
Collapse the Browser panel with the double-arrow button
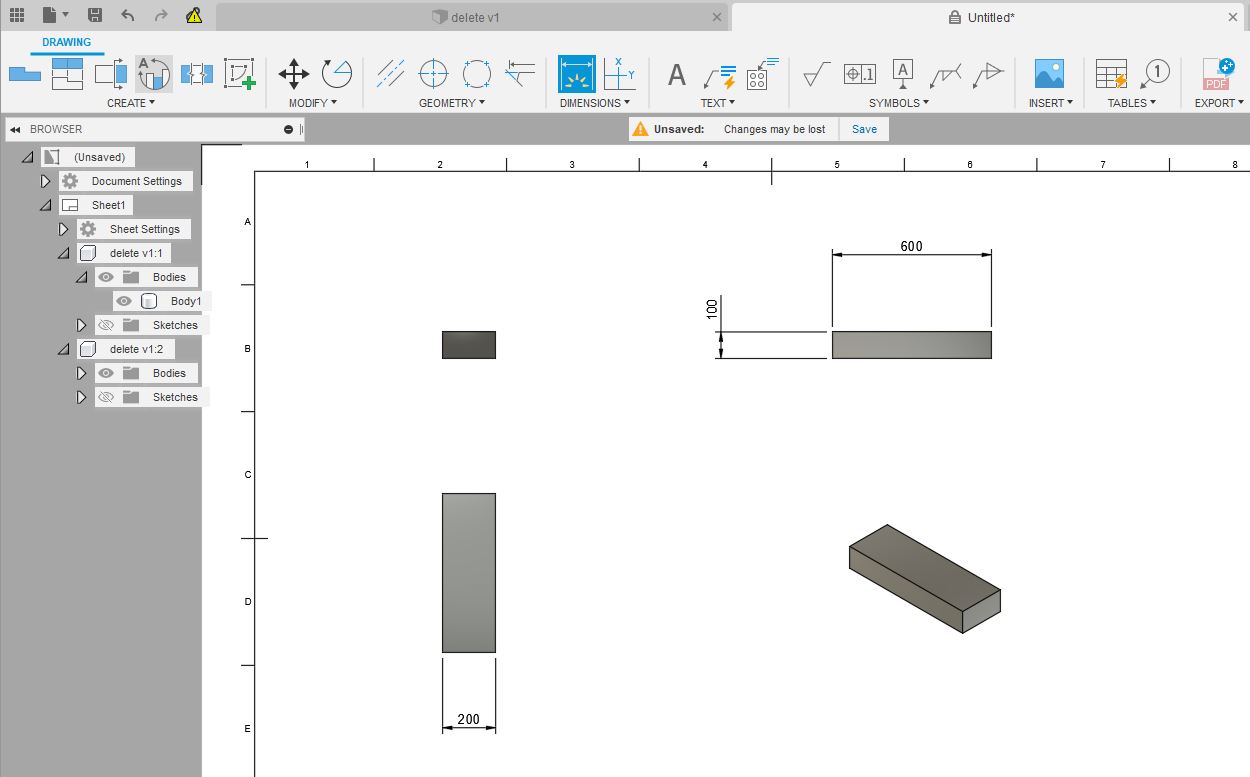[15, 129]
